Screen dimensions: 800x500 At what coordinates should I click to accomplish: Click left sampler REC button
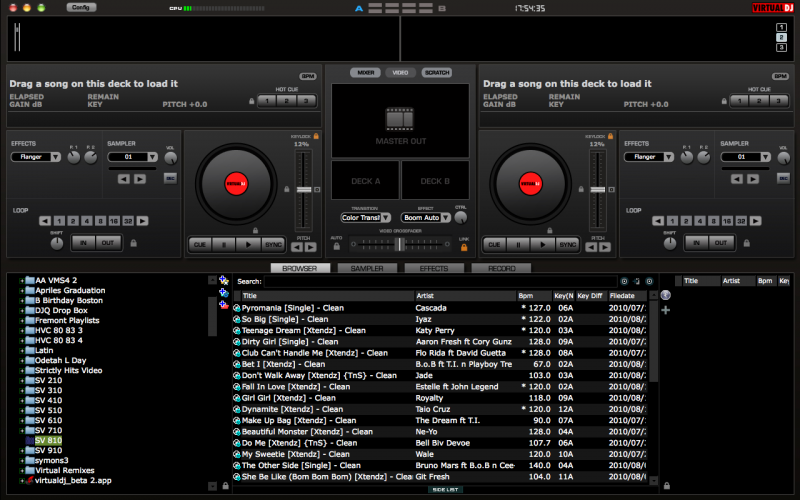click(170, 178)
